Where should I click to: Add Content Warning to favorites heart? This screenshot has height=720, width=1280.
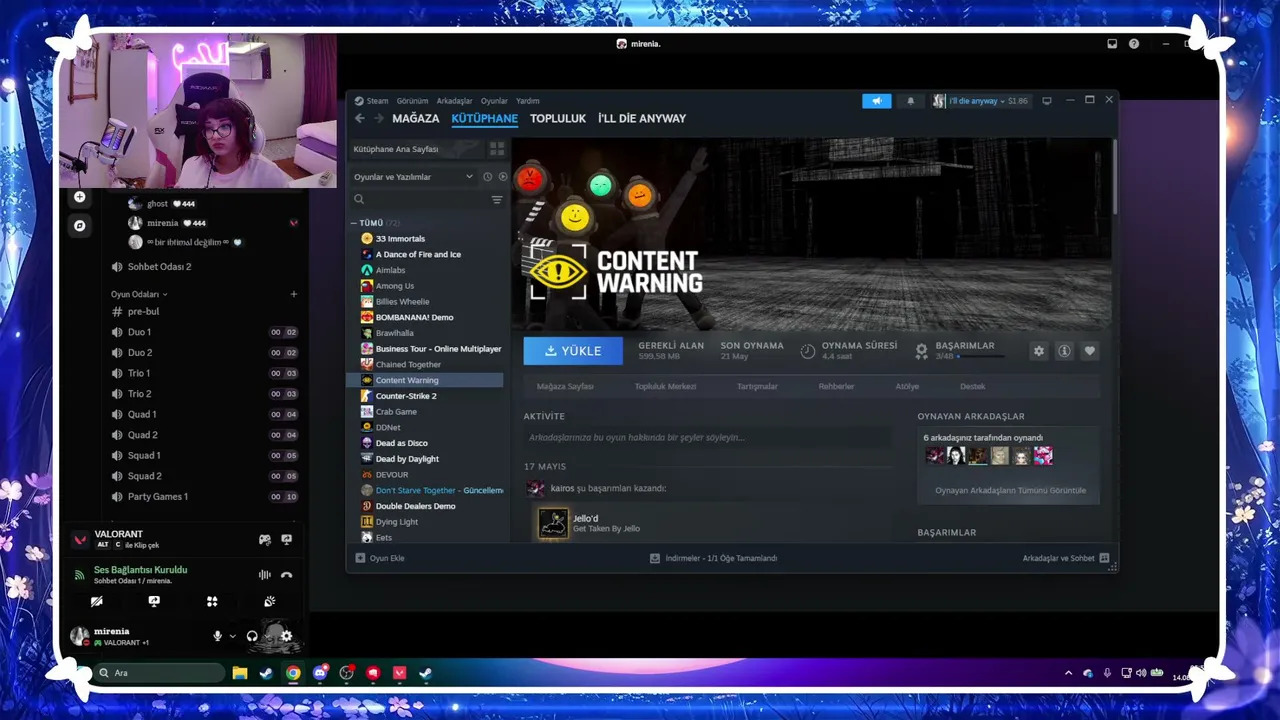[x=1090, y=351]
